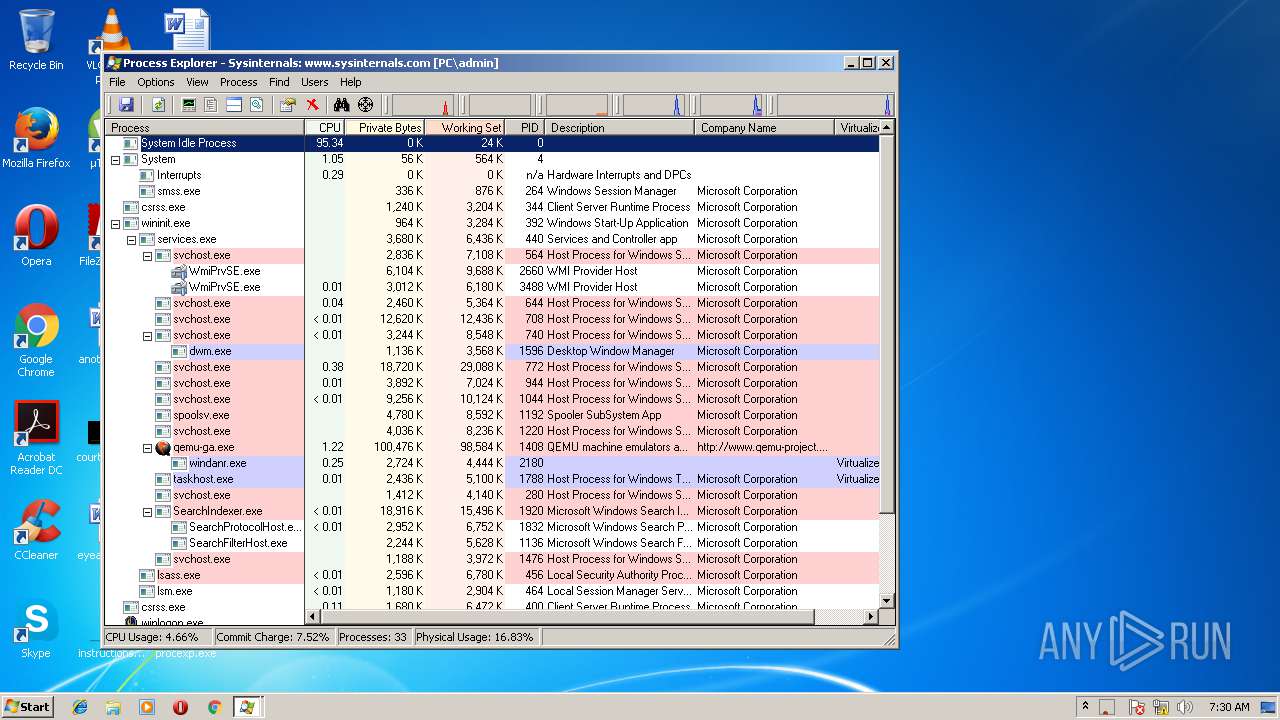Screen dimensions: 1280x720
Task: Open Acrobat Reader DC desktop icon
Action: pyautogui.click(x=36, y=438)
